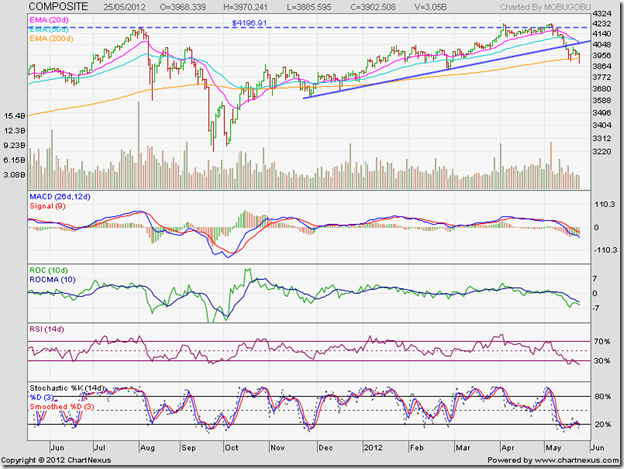Select the Signal (9) legend label
This screenshot has height=469, width=624.
47,206
